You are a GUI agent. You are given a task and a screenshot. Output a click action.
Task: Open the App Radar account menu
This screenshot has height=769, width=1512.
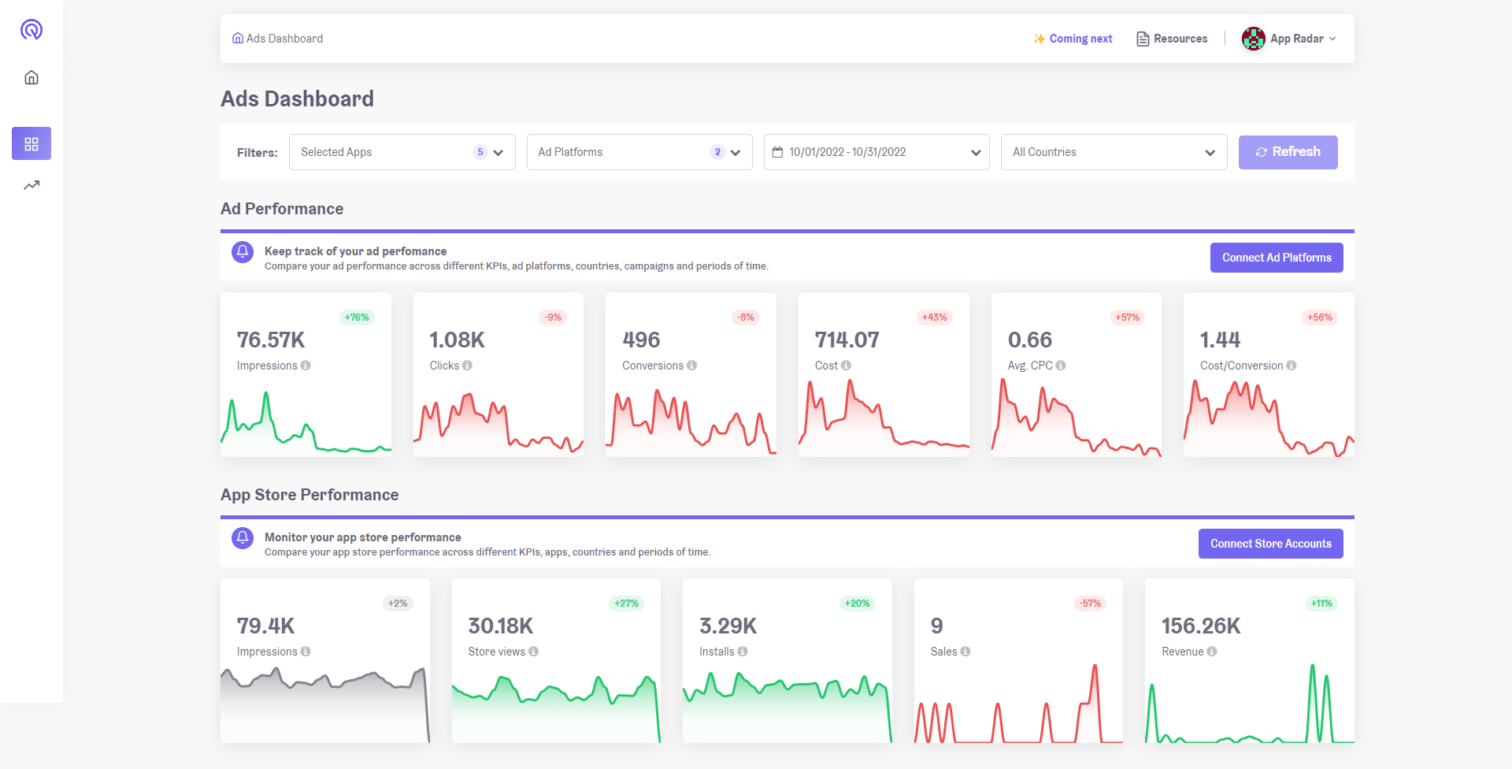point(1289,39)
